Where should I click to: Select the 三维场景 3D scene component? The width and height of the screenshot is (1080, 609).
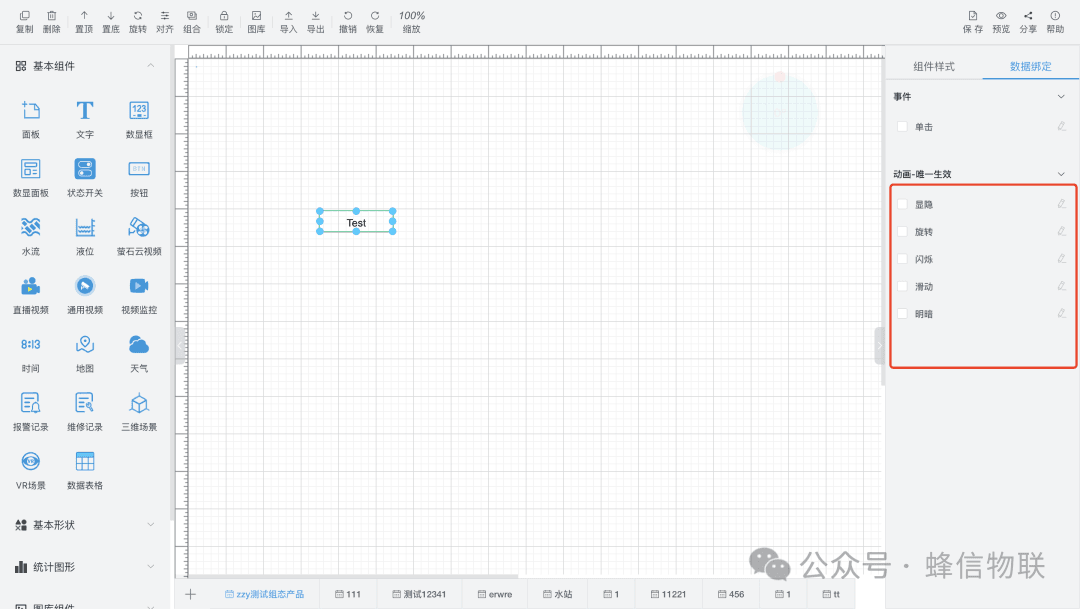[139, 412]
